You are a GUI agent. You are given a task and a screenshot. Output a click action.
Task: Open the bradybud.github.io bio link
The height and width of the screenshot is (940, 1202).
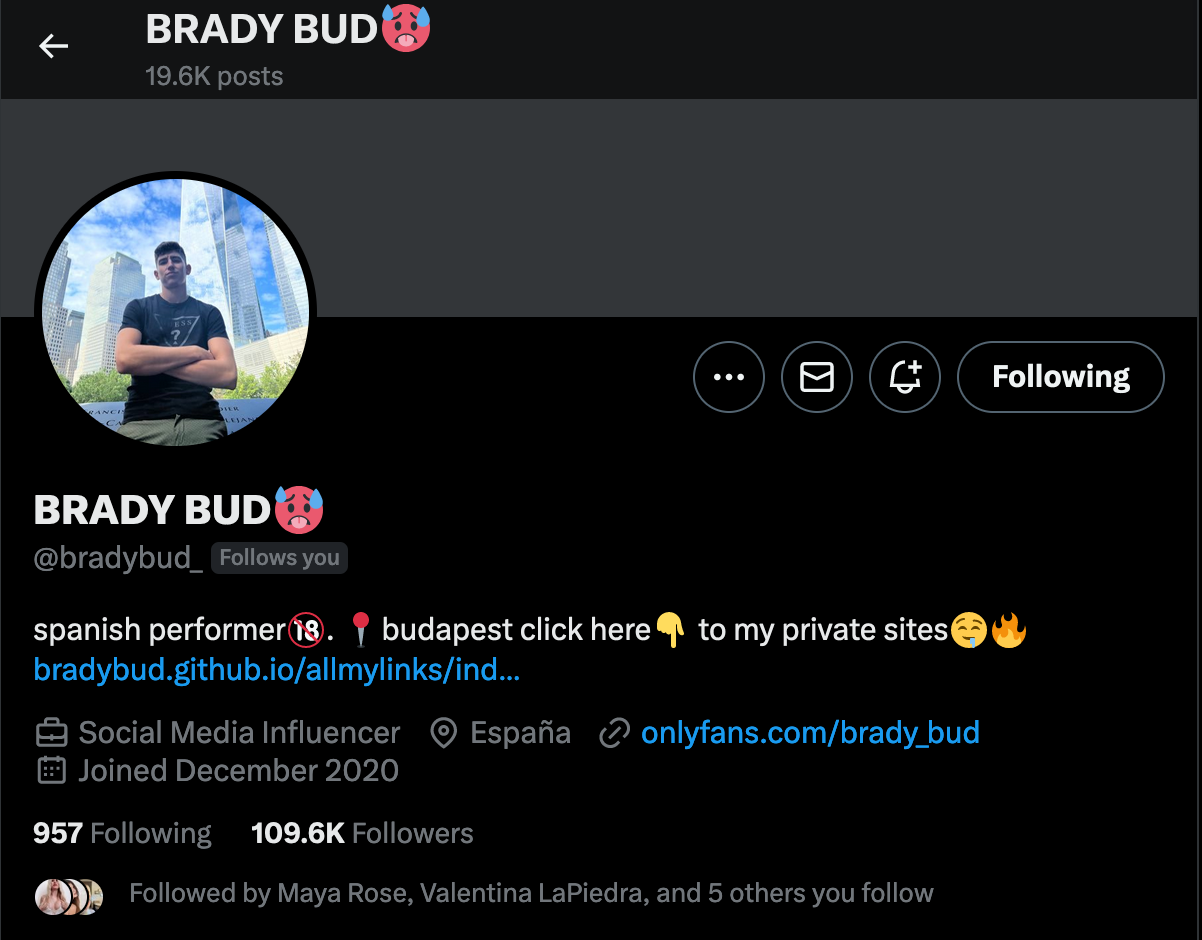click(x=276, y=669)
